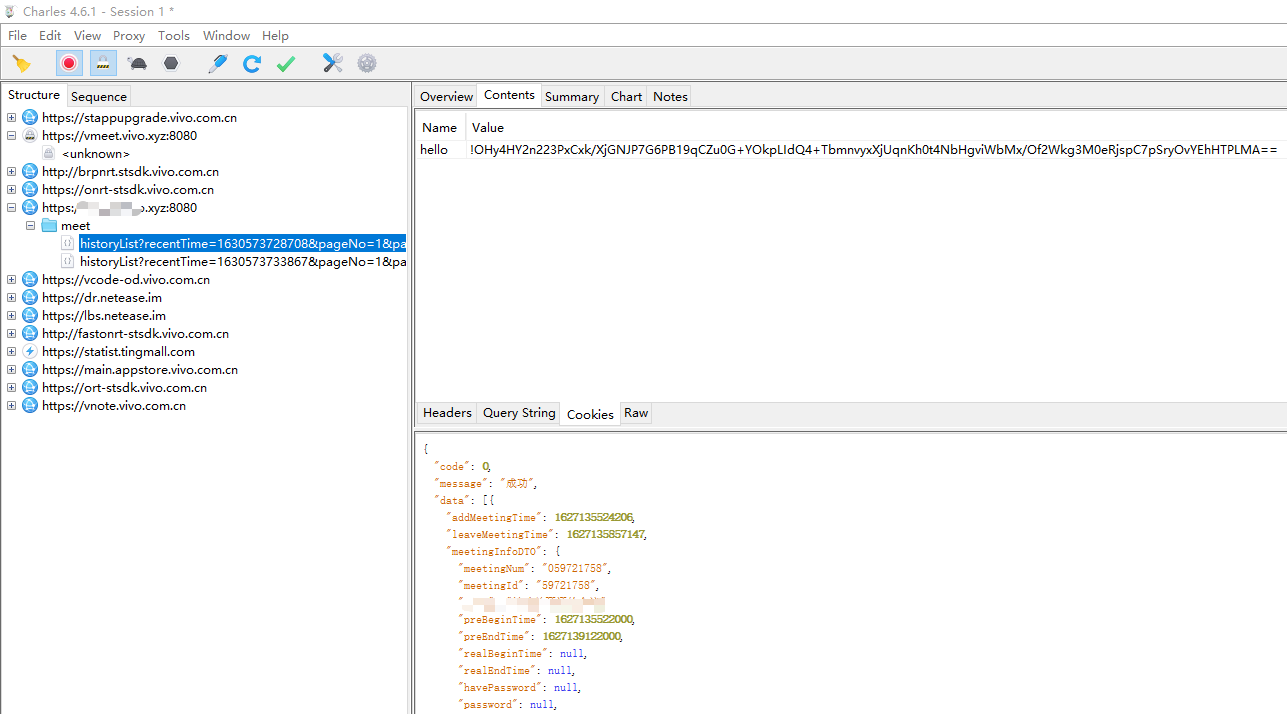Screen dimensions: 1287x714
Task: Switch to the Overview tab
Action: click(446, 97)
